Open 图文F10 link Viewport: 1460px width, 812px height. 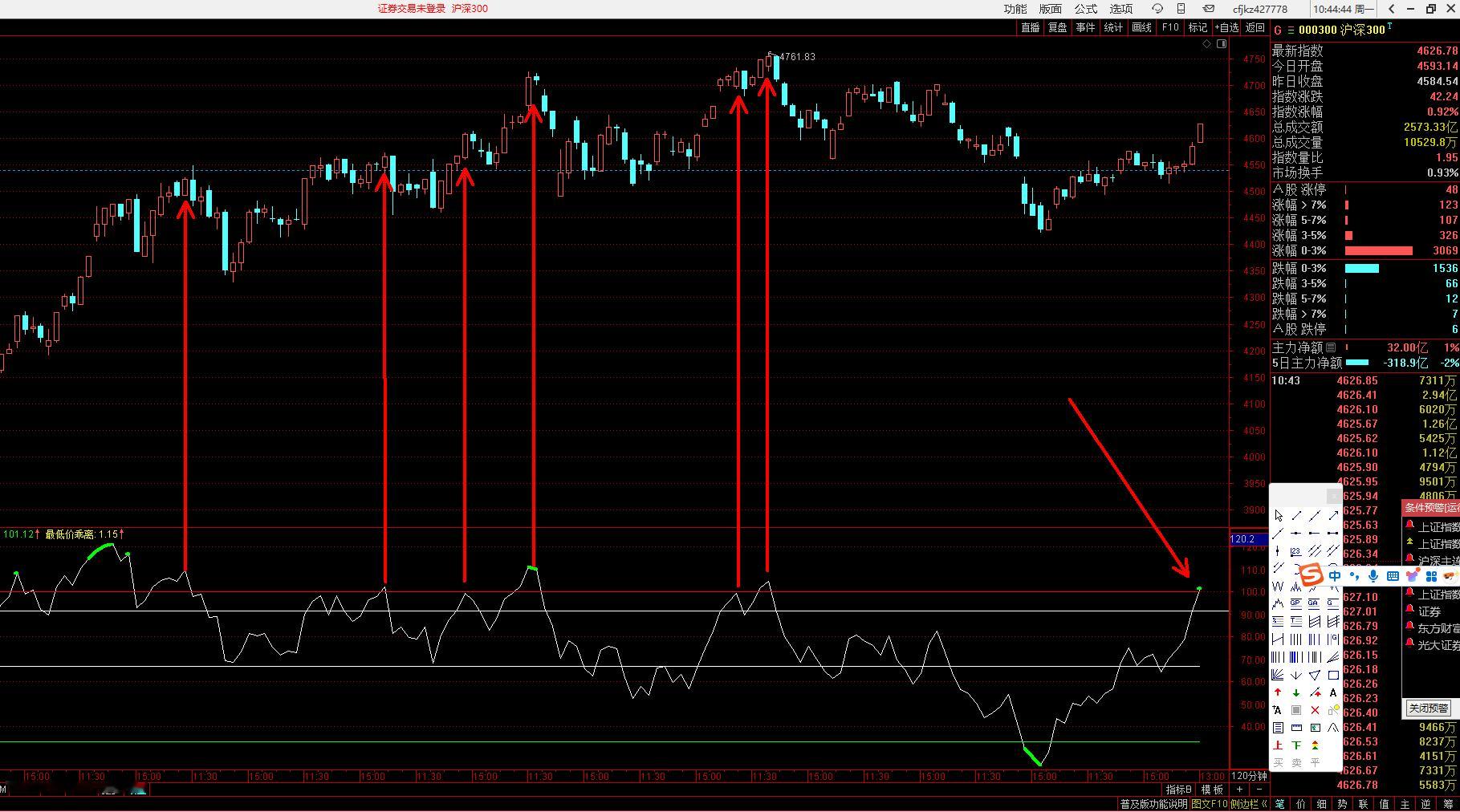tap(1209, 804)
